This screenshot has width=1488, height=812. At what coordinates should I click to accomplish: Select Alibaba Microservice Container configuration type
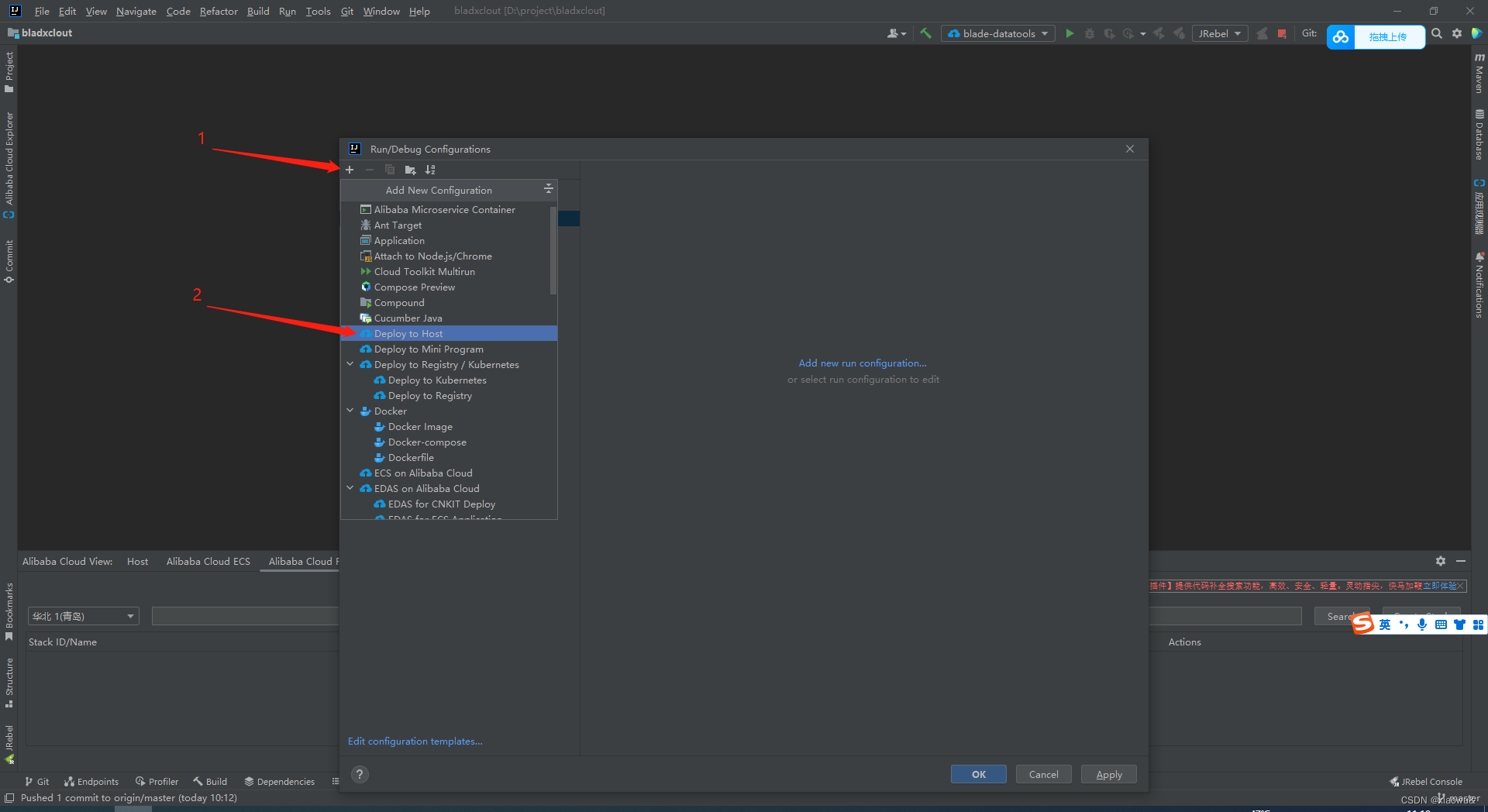point(446,209)
